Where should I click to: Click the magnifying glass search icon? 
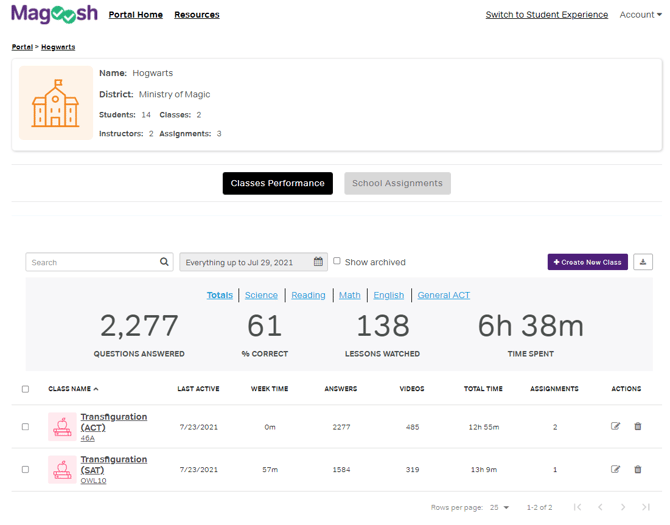165,262
